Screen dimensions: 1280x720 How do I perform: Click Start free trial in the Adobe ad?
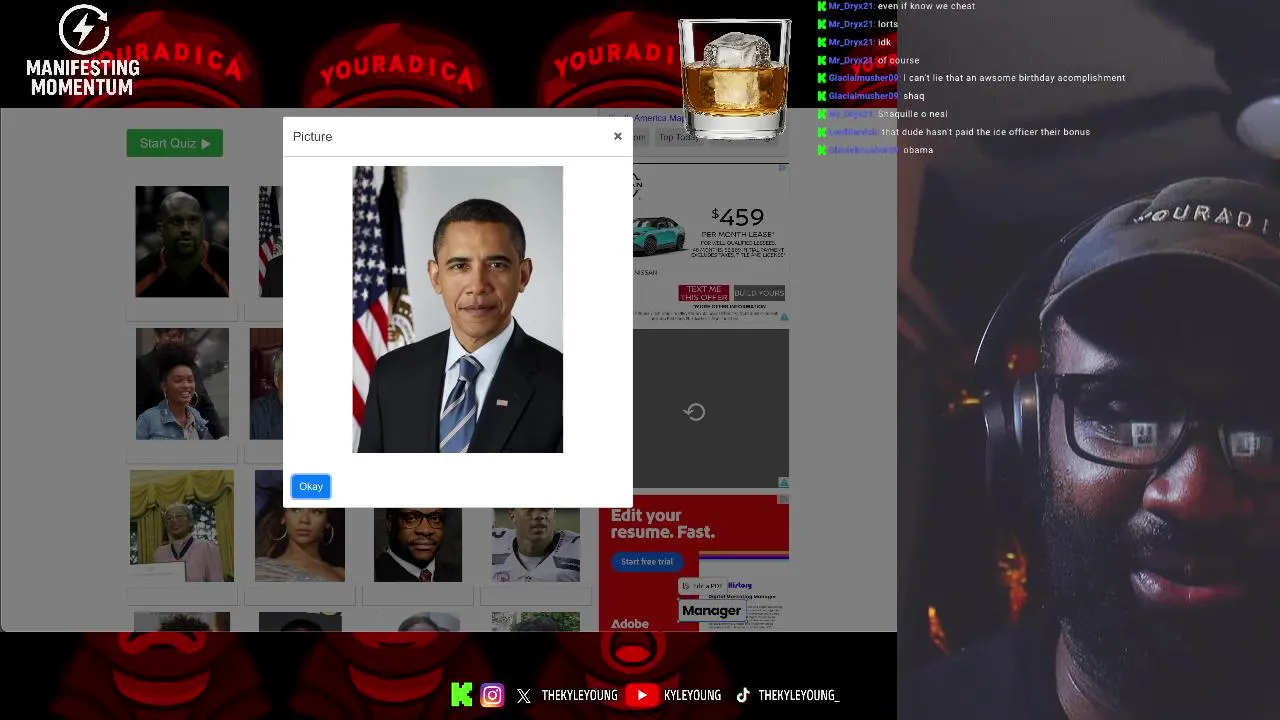click(647, 562)
